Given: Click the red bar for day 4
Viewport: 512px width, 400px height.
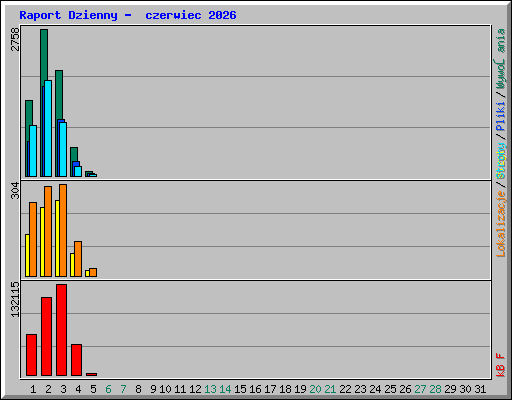Looking at the screenshot, I should pos(76,360).
